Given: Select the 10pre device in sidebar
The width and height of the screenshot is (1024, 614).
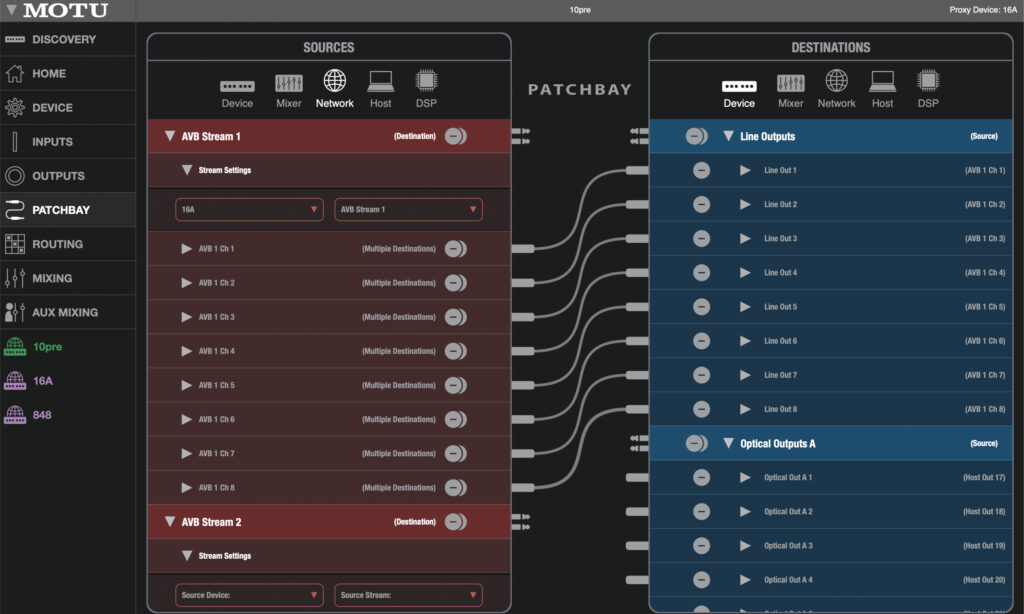Looking at the screenshot, I should tap(49, 347).
